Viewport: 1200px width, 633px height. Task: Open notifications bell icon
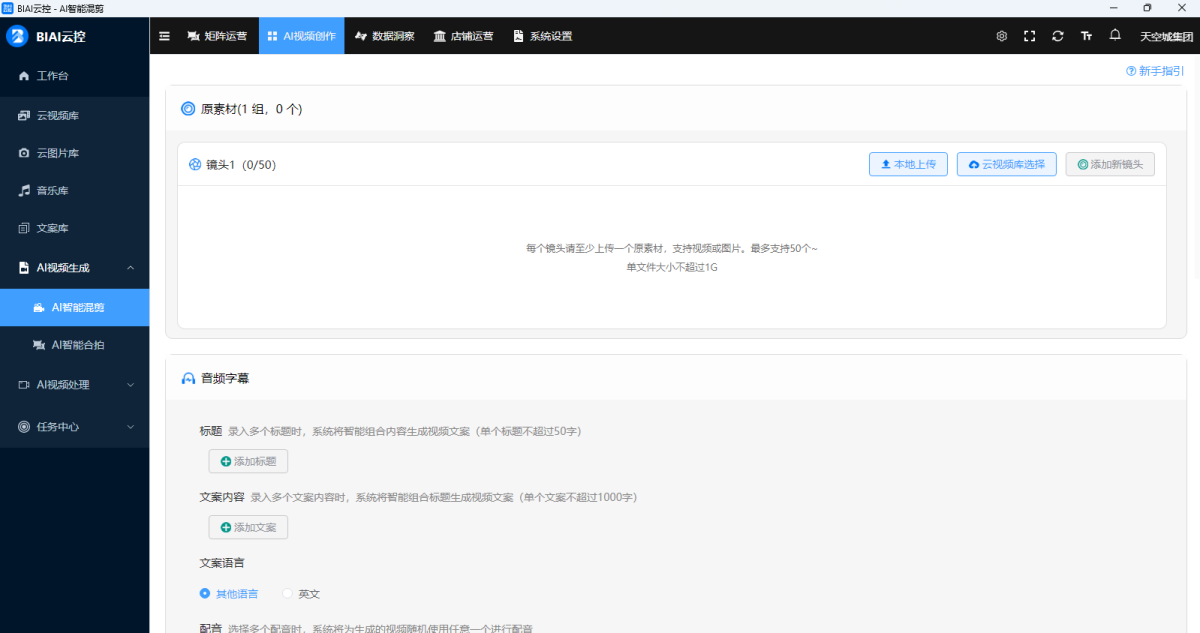pyautogui.click(x=1115, y=35)
